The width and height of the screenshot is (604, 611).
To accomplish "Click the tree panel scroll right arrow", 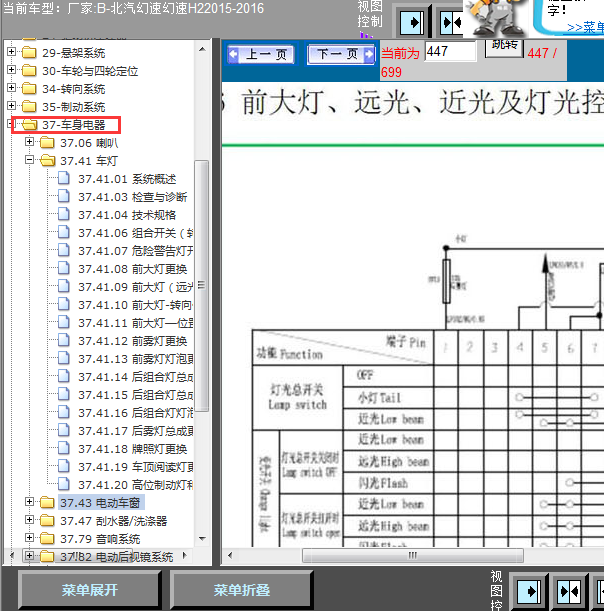I will (x=185, y=555).
